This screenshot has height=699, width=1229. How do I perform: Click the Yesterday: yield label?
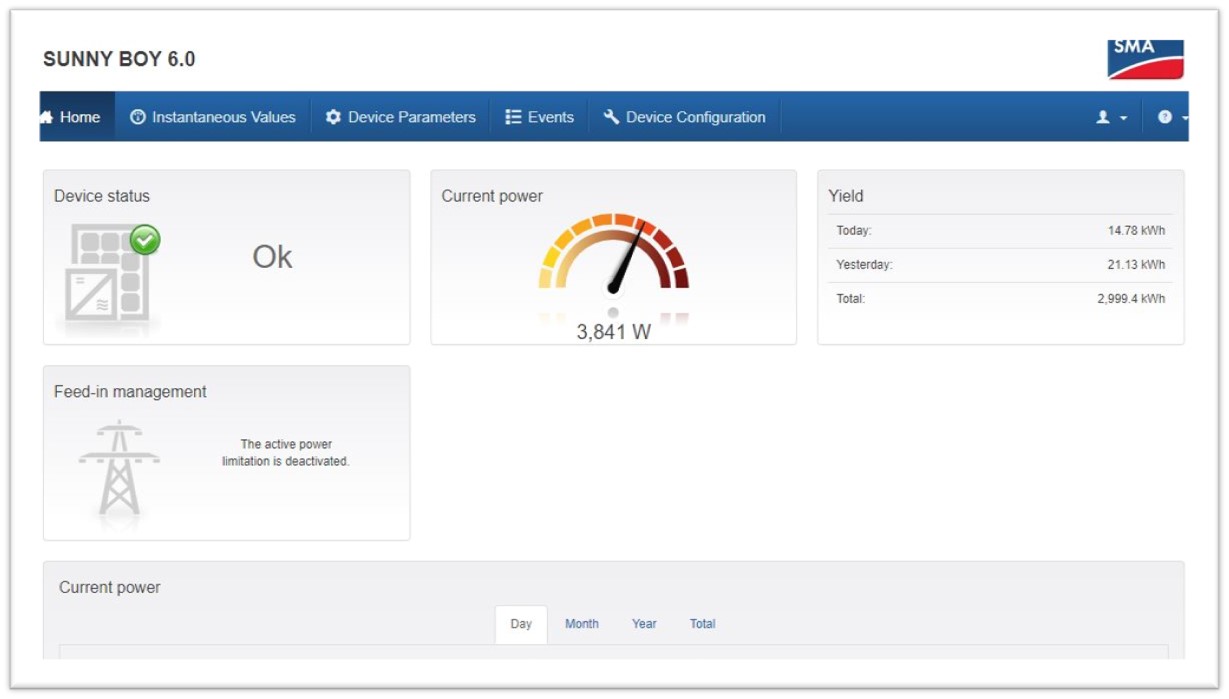[x=864, y=265]
